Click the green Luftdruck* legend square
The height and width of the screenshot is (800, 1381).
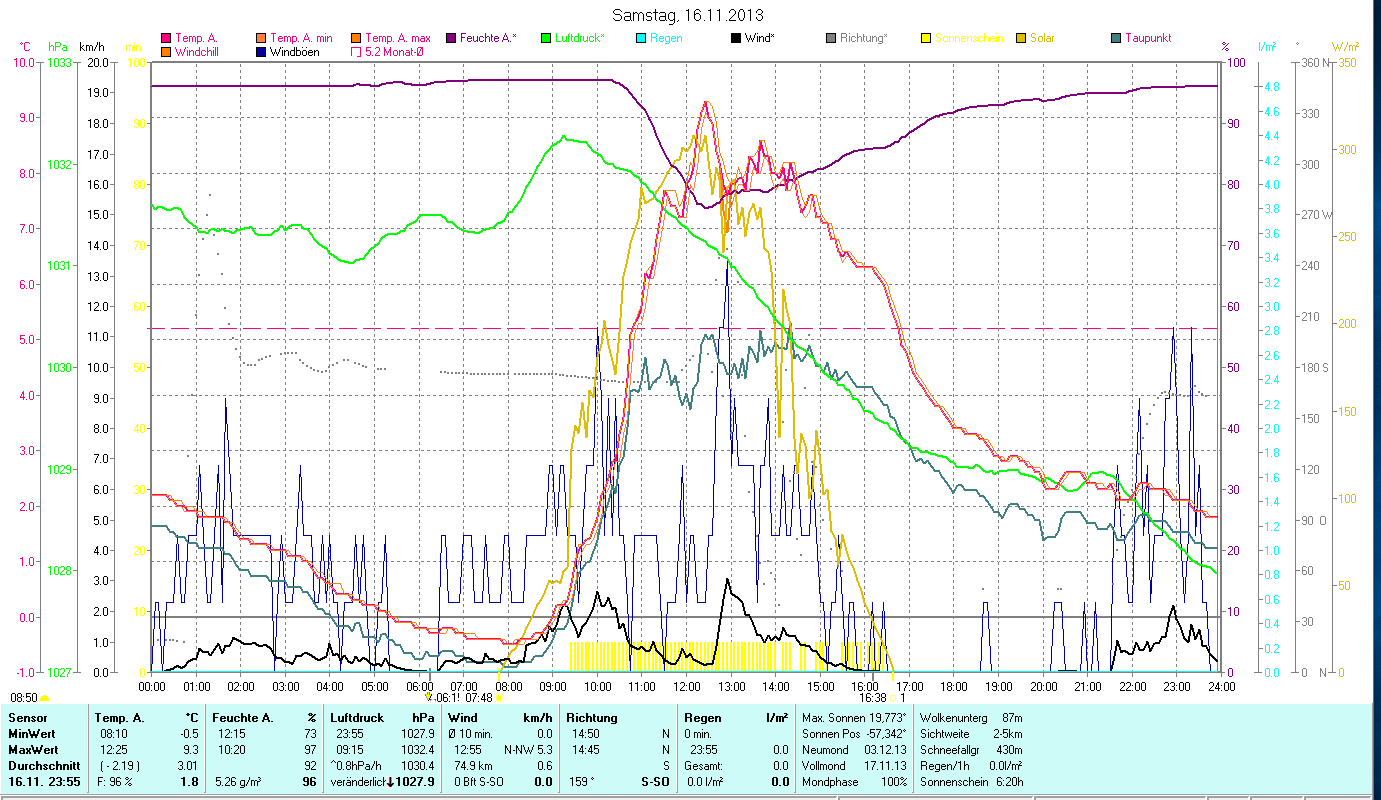point(546,39)
